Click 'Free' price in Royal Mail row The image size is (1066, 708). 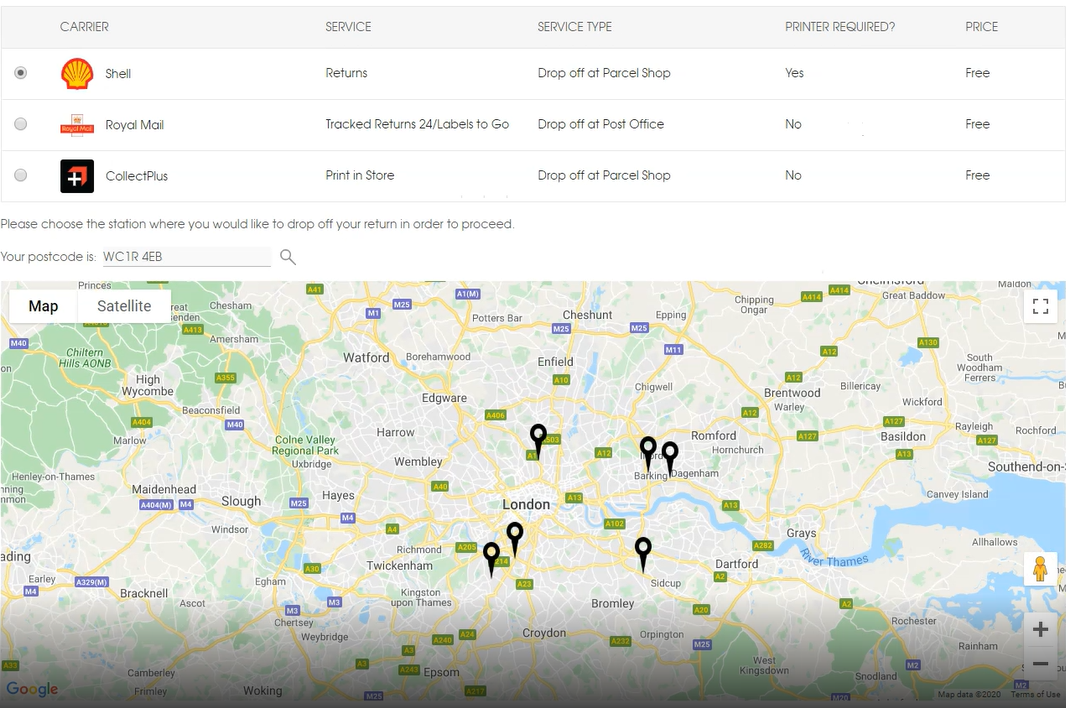point(977,124)
